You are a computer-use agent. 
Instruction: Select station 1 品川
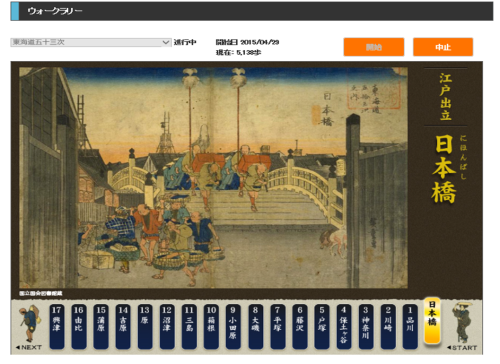click(x=410, y=326)
